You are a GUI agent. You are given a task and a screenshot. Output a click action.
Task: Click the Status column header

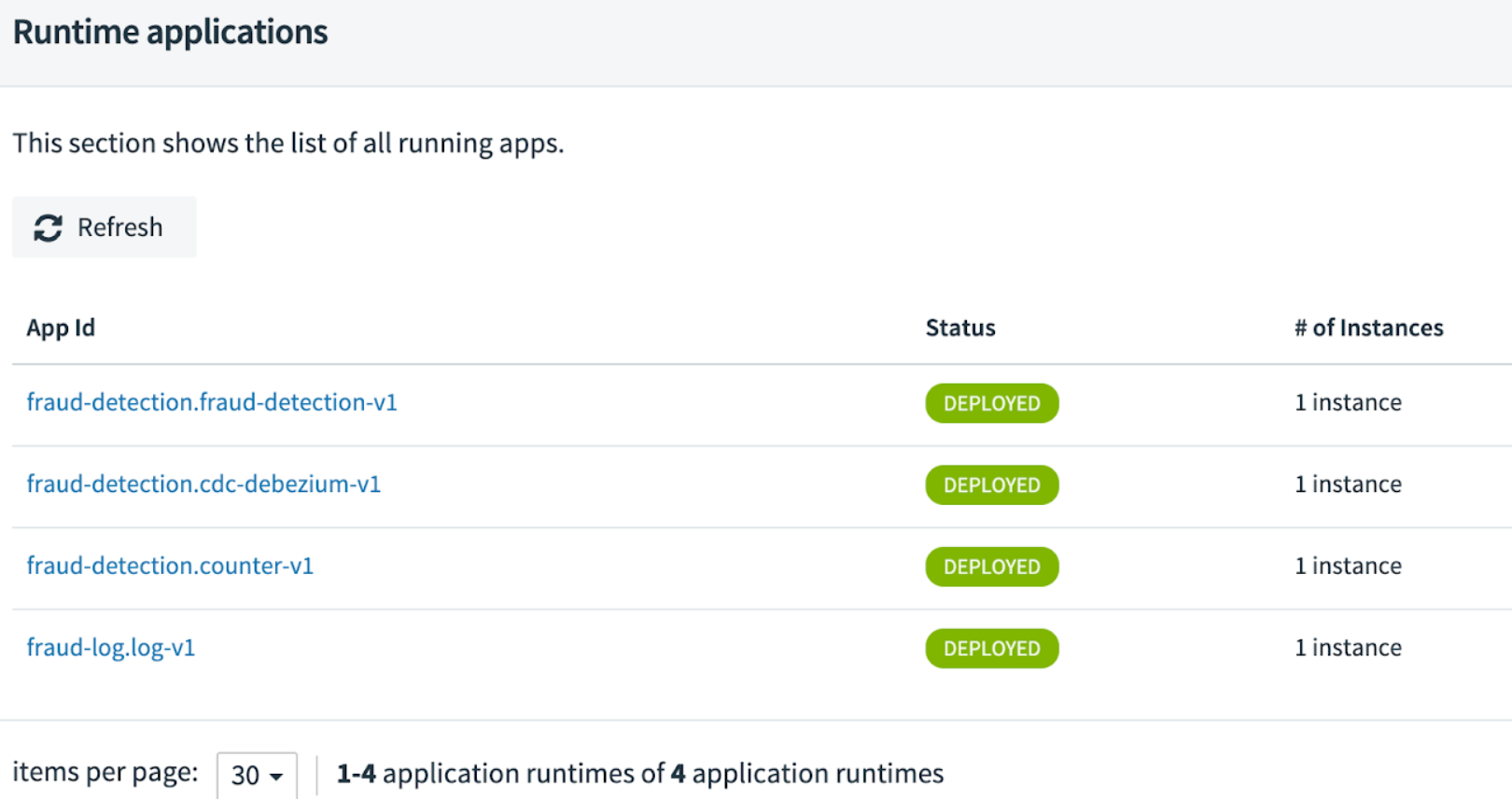(959, 328)
